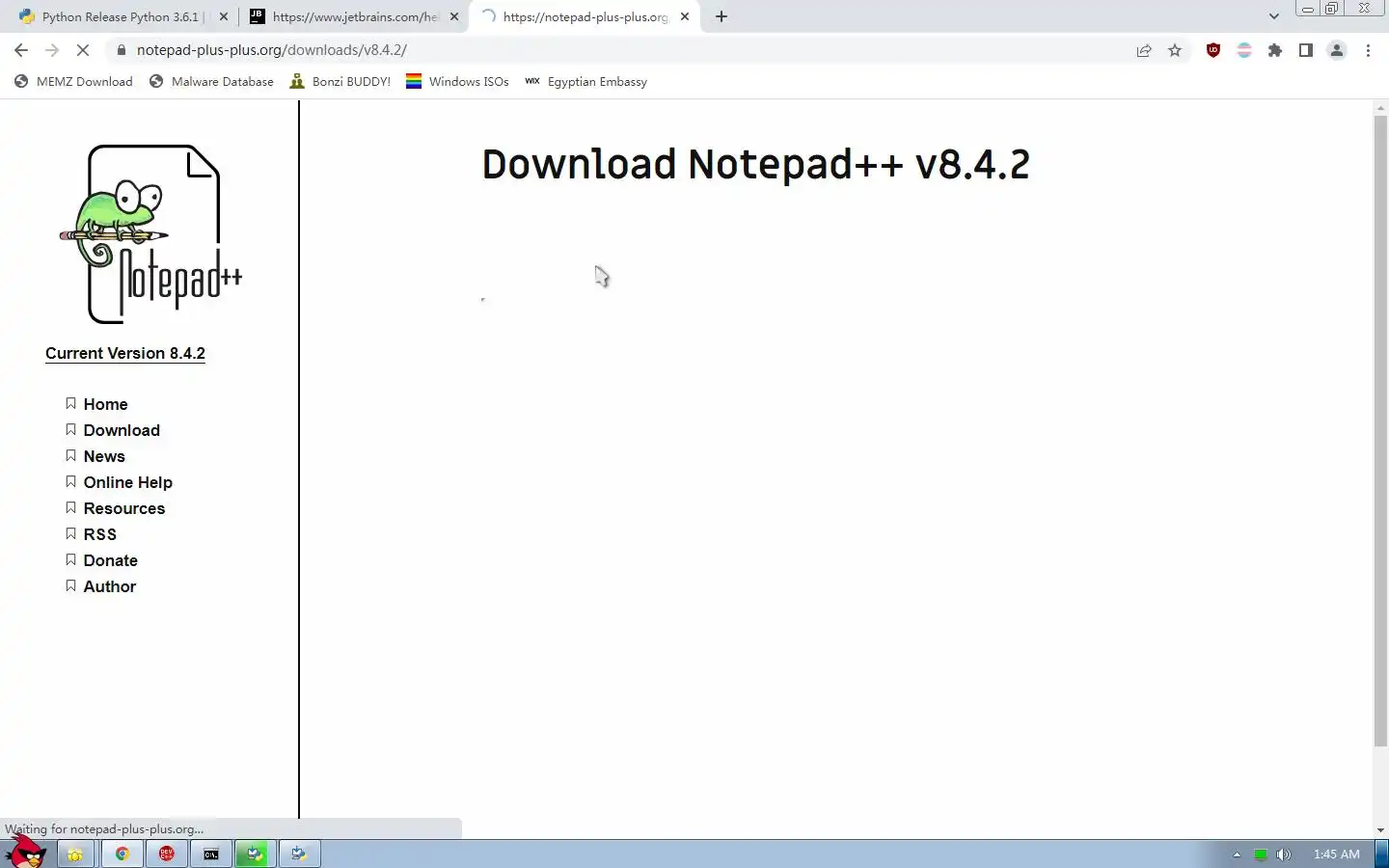Open the Current Version 8.4.2 link
Screen dimensions: 1389x868
125,353
